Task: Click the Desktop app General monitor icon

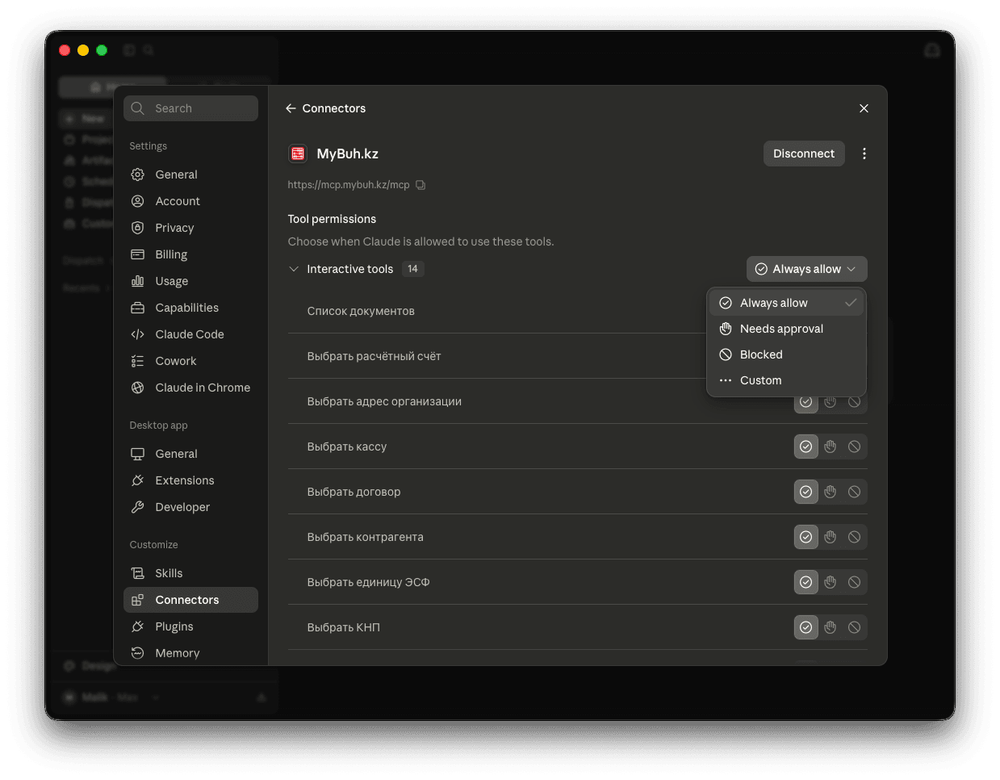Action: (x=138, y=454)
